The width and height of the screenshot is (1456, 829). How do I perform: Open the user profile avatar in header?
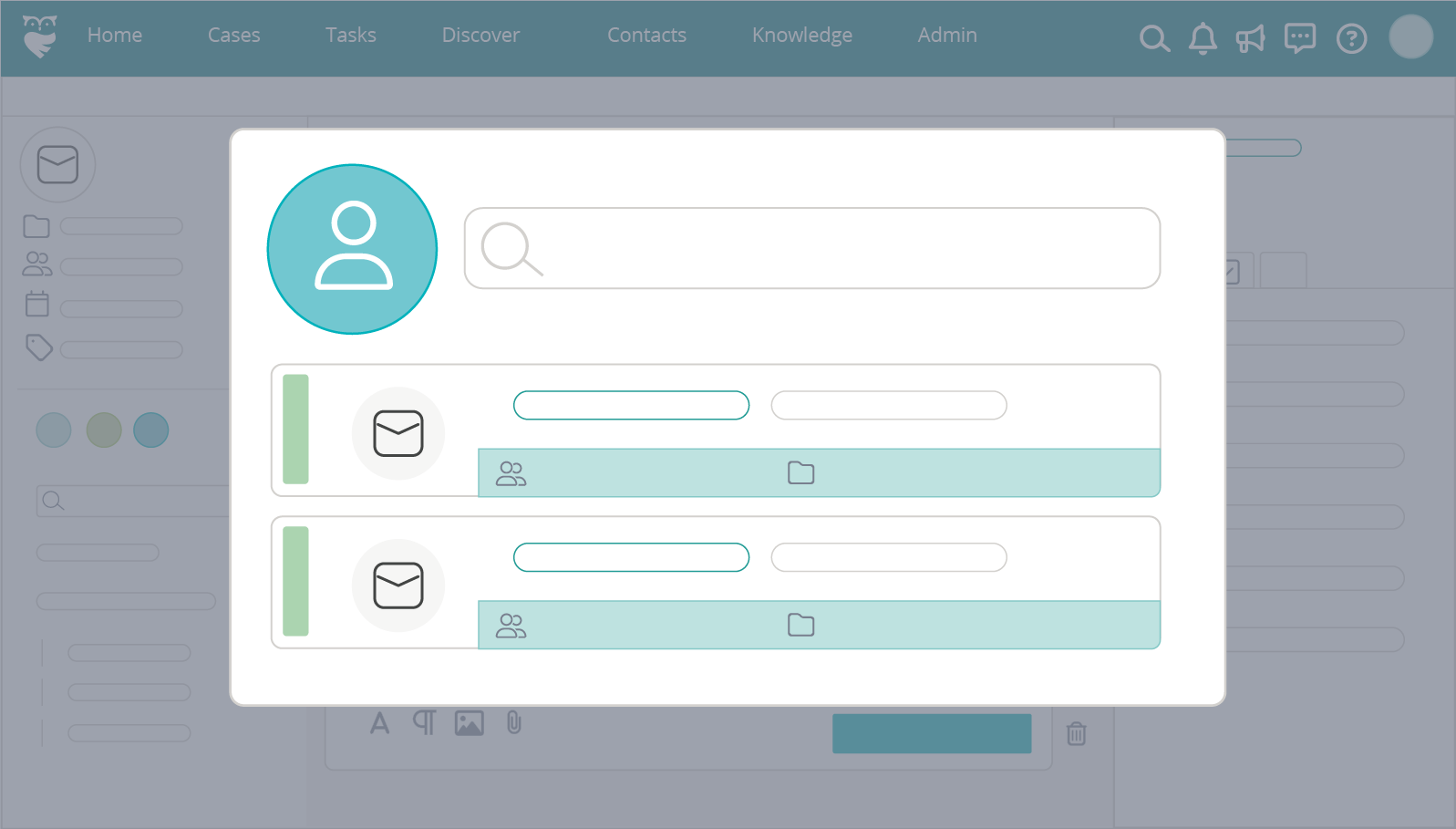1410,37
